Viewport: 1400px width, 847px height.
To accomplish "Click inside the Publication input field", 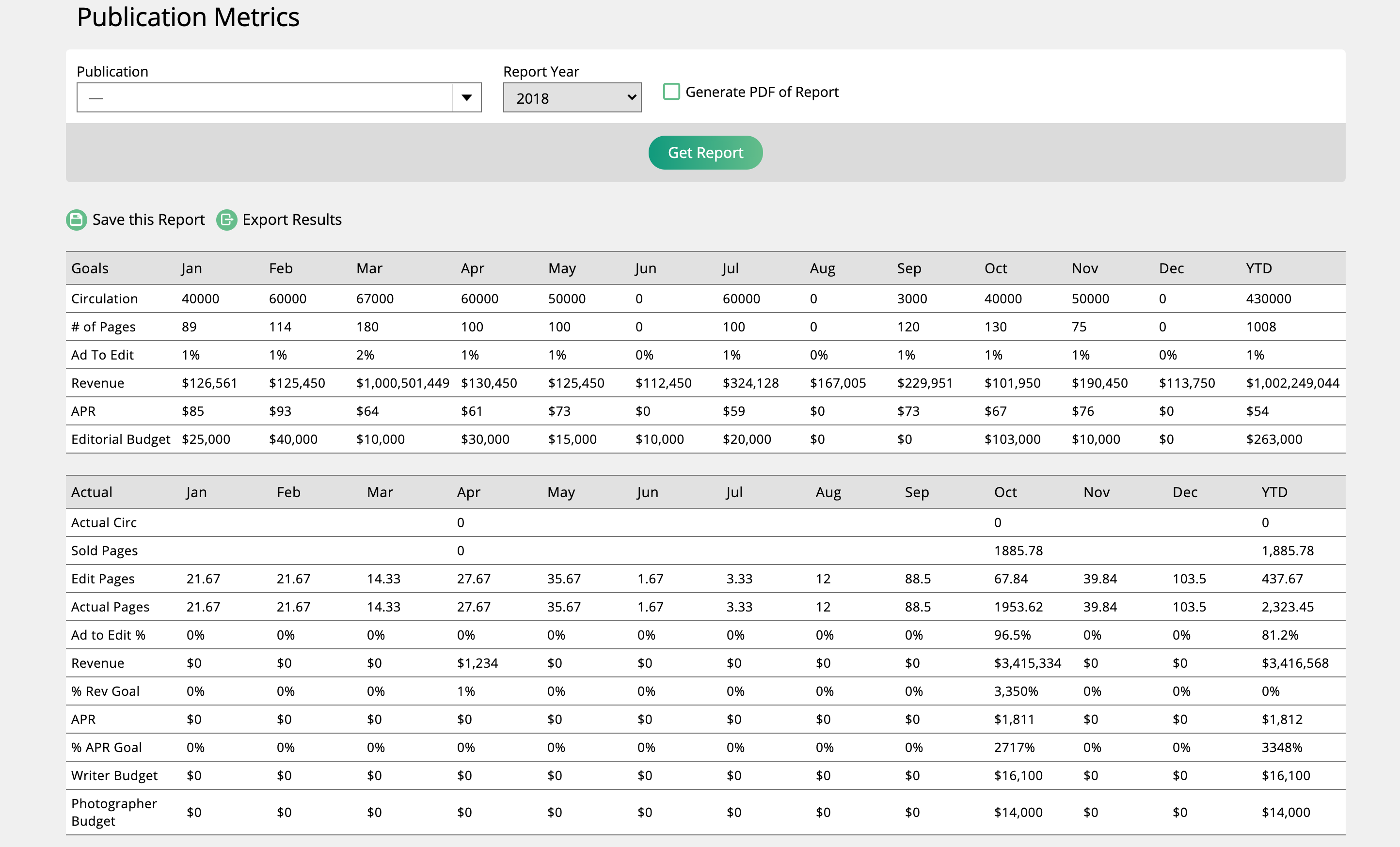I will [x=264, y=98].
